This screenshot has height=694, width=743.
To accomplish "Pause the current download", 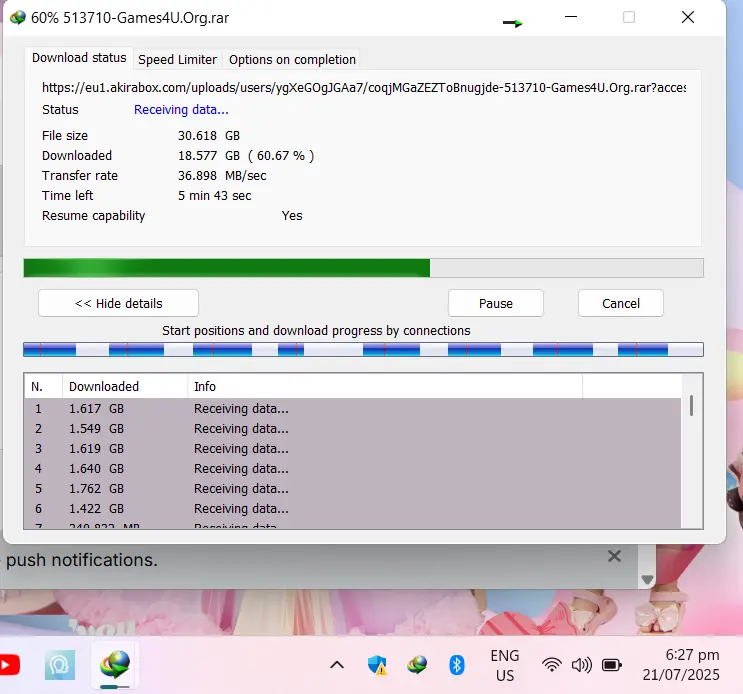I will click(496, 303).
